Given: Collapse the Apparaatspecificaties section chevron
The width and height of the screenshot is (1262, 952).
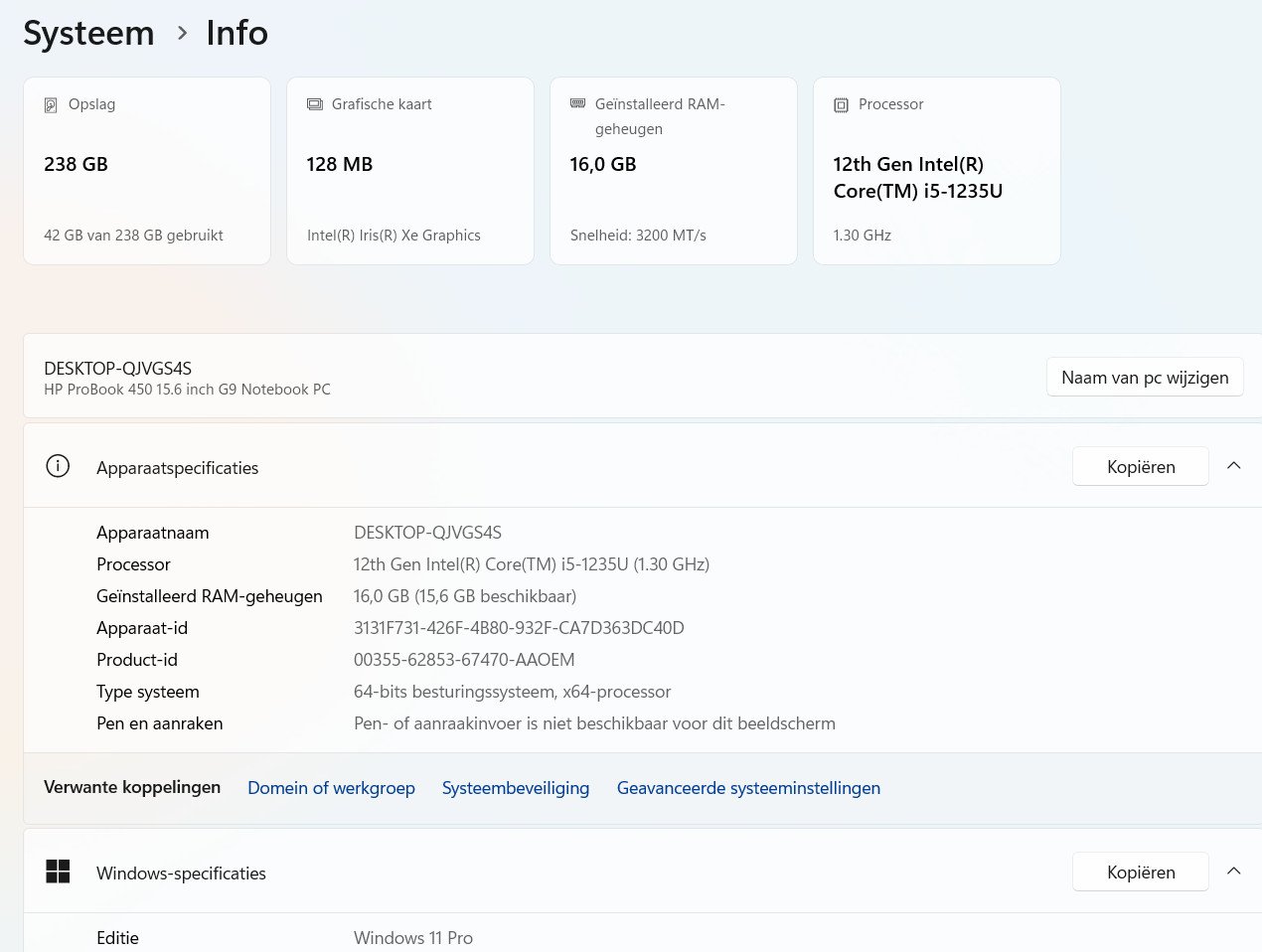Looking at the screenshot, I should (x=1233, y=466).
